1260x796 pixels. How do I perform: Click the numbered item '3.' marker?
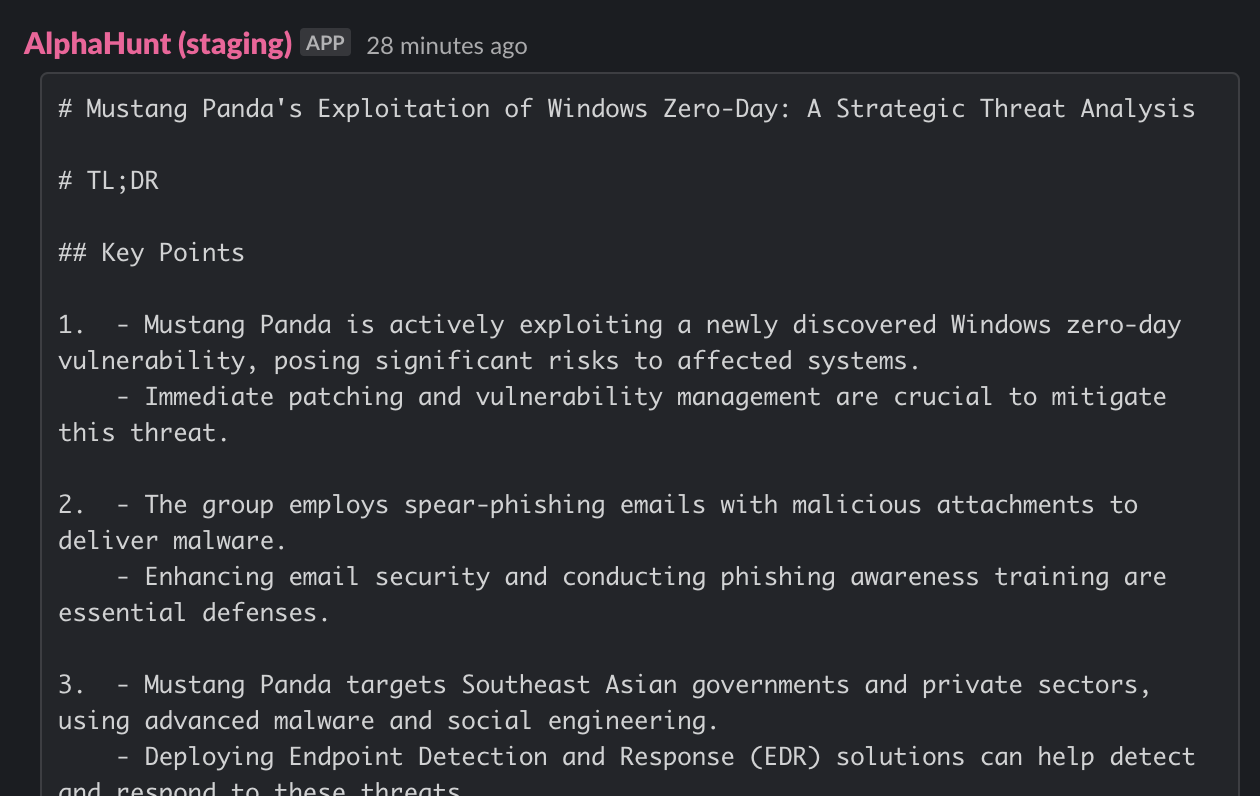click(73, 685)
